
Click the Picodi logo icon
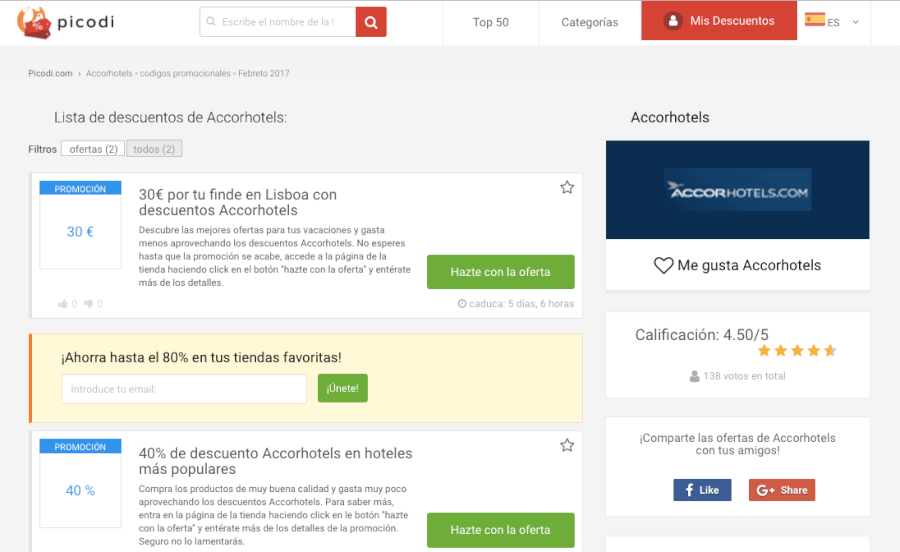[34, 22]
